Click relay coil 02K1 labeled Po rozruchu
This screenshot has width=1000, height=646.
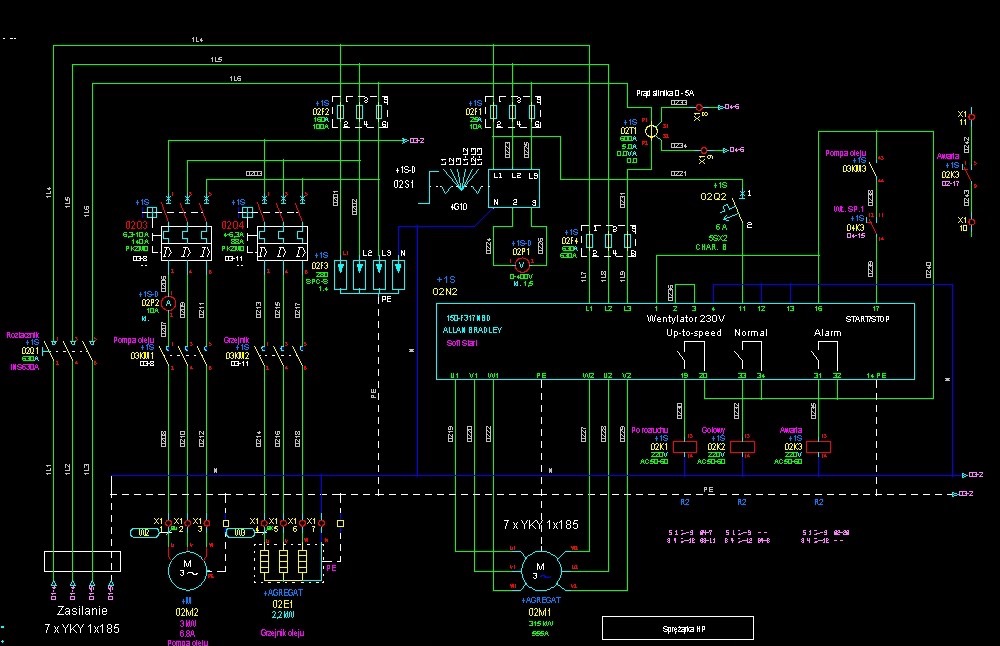684,447
